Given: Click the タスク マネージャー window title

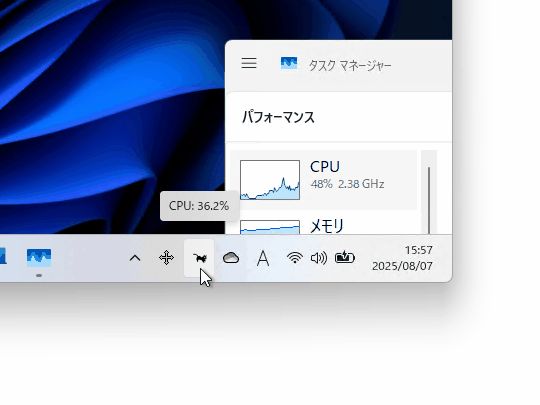Looking at the screenshot, I should click(350, 65).
